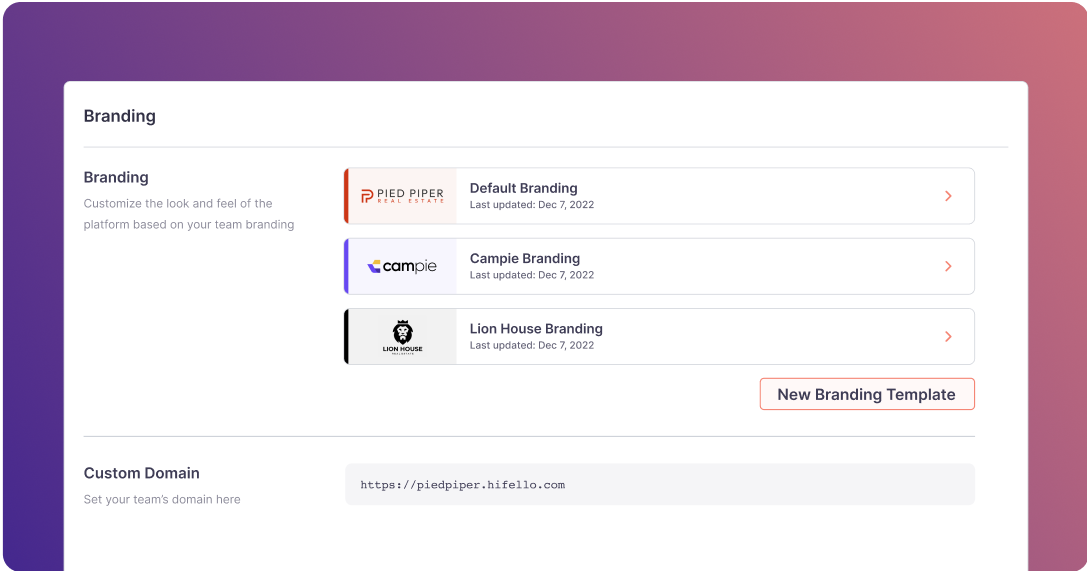The image size is (1087, 571).
Task: Click the 'Set your team's domain here' text
Action: point(162,500)
